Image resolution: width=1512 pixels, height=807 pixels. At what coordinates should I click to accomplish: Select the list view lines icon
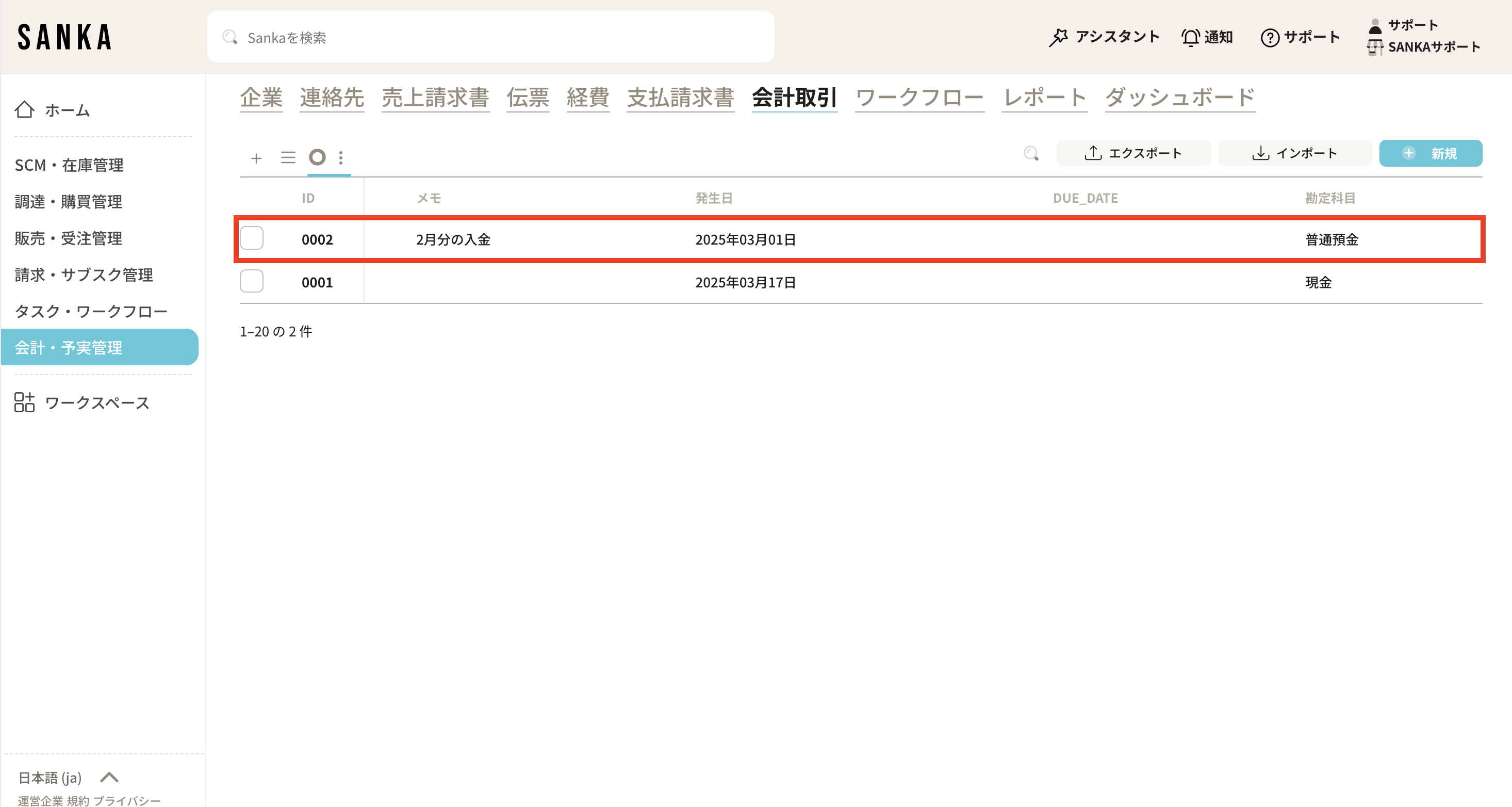pos(288,157)
